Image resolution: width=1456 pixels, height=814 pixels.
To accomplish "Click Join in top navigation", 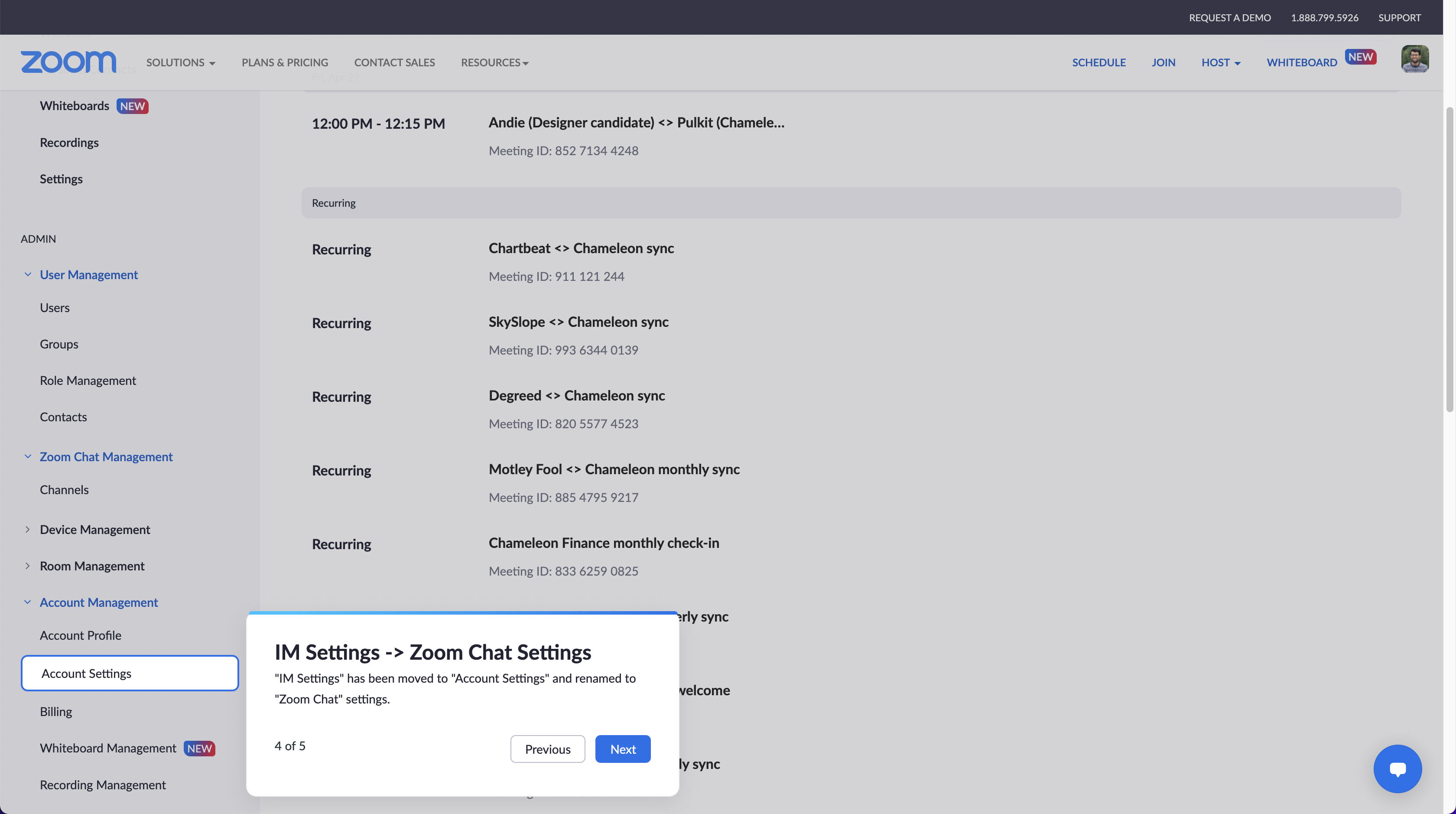I will click(x=1163, y=62).
